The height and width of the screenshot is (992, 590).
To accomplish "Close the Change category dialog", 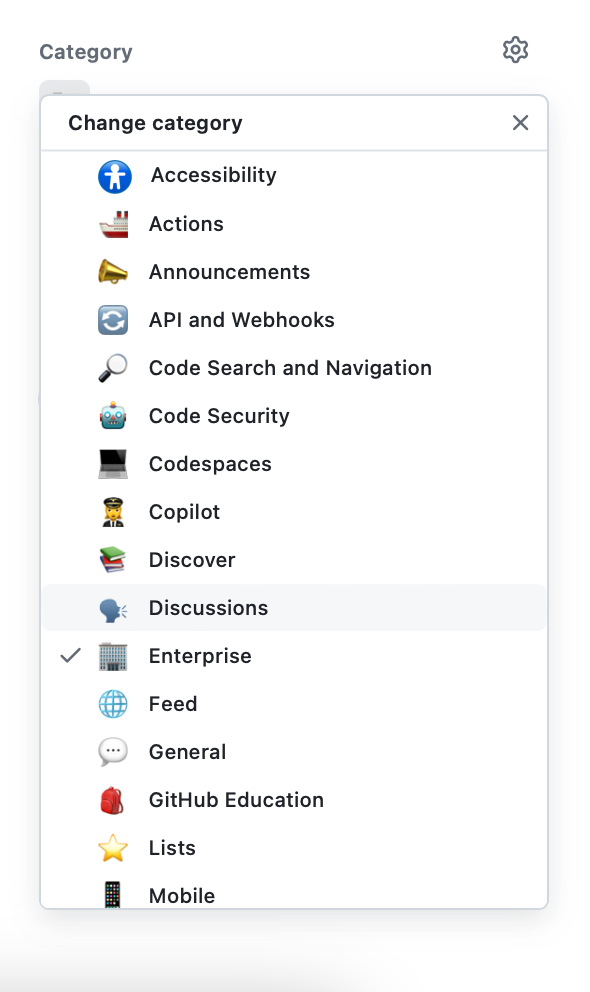I will (520, 122).
